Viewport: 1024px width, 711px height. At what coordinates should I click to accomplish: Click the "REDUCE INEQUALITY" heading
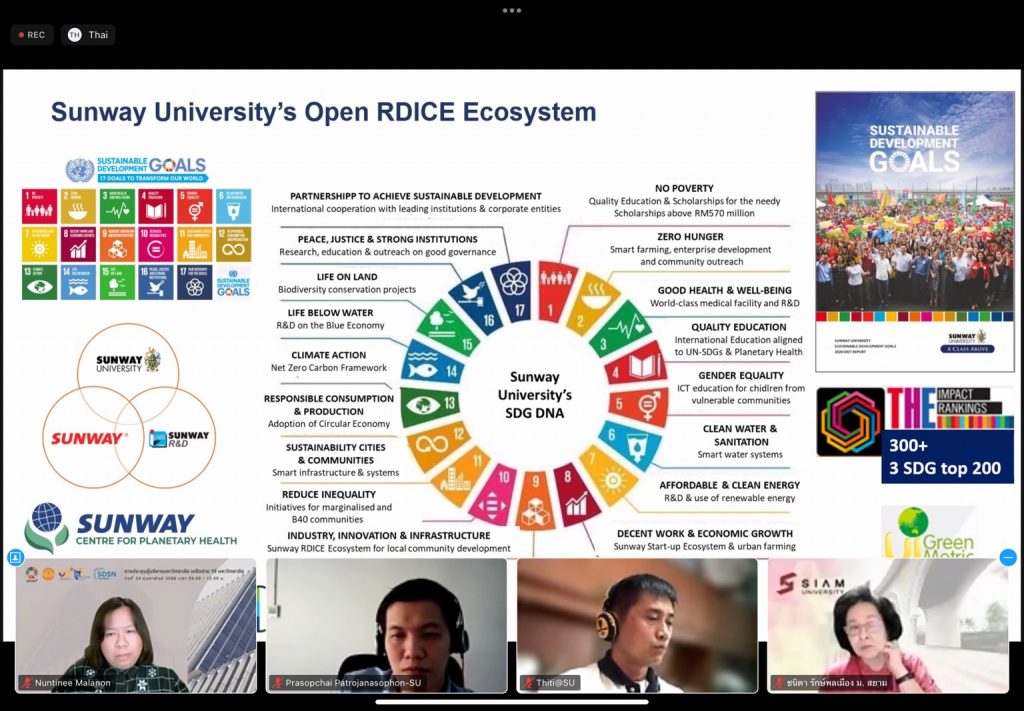coord(328,494)
